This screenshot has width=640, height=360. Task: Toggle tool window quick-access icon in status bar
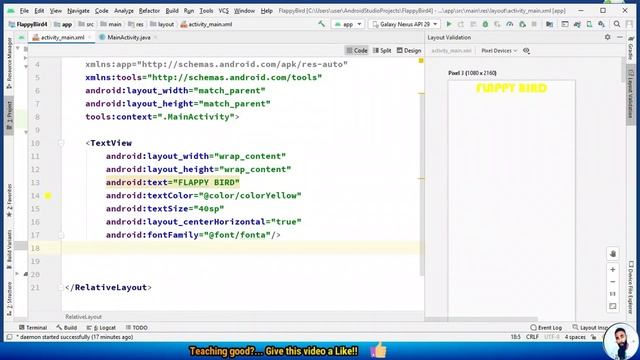[x=9, y=337]
